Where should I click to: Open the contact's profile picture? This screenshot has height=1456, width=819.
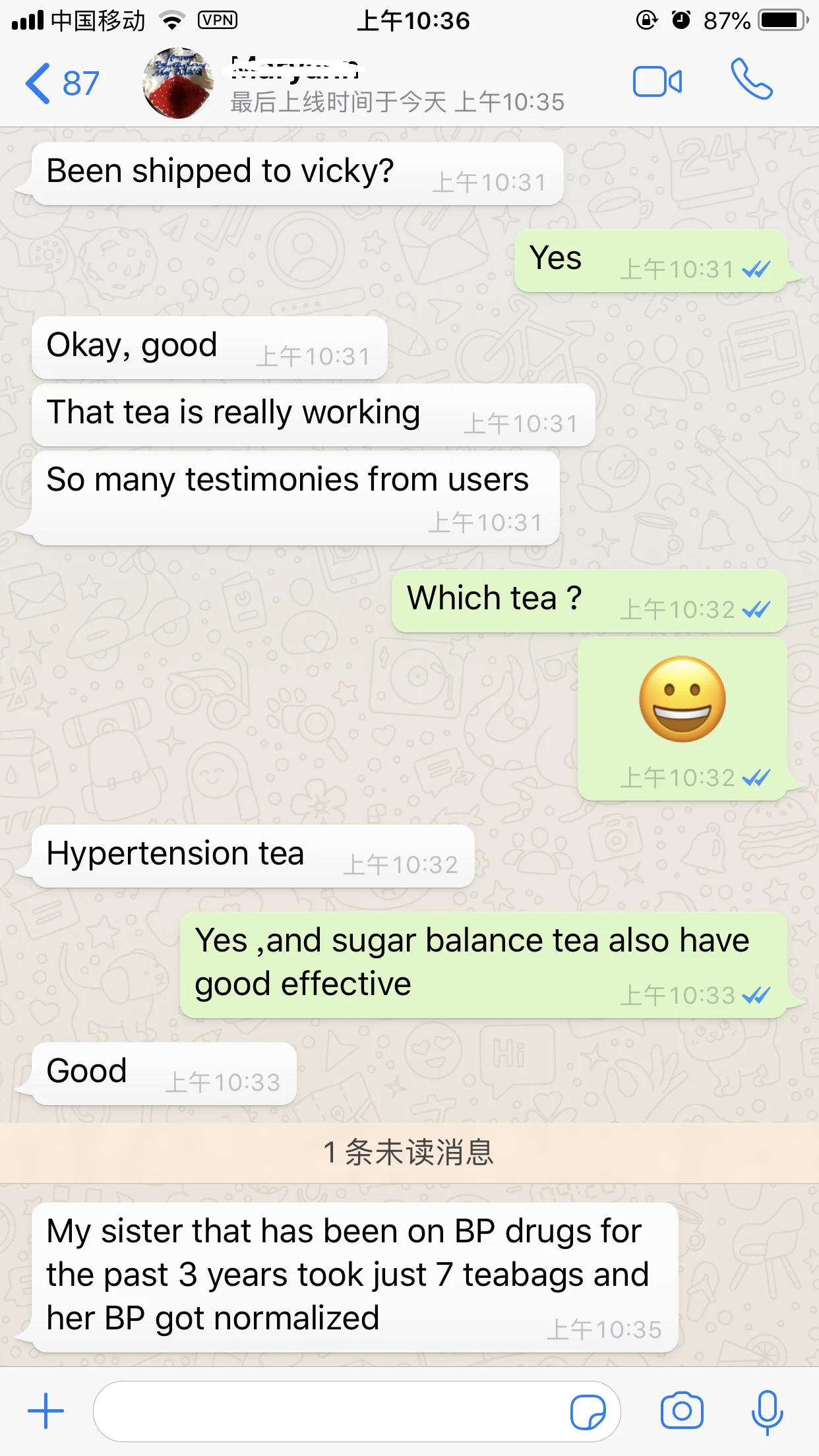point(178,83)
